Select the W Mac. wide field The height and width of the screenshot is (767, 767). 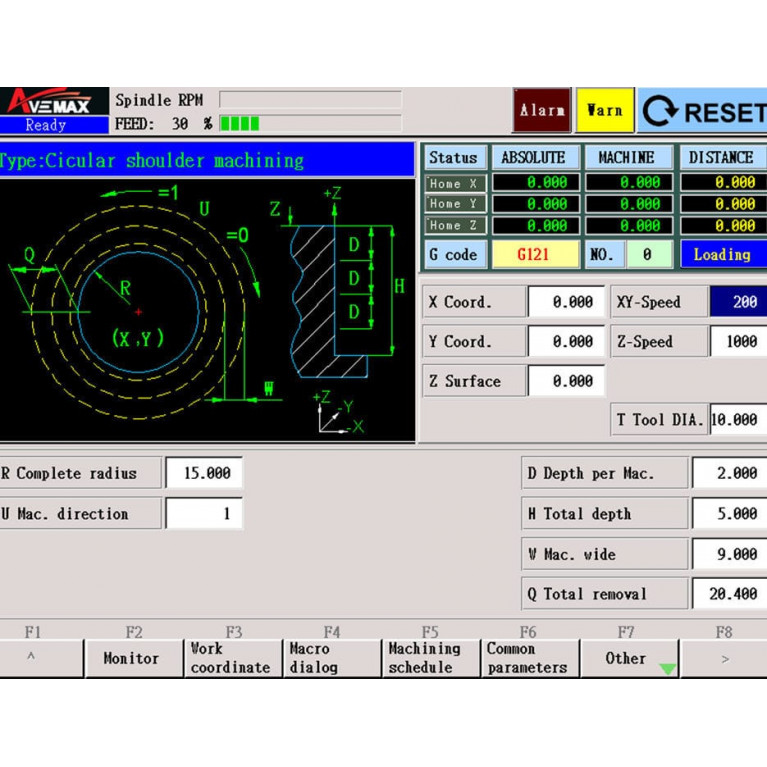click(730, 554)
